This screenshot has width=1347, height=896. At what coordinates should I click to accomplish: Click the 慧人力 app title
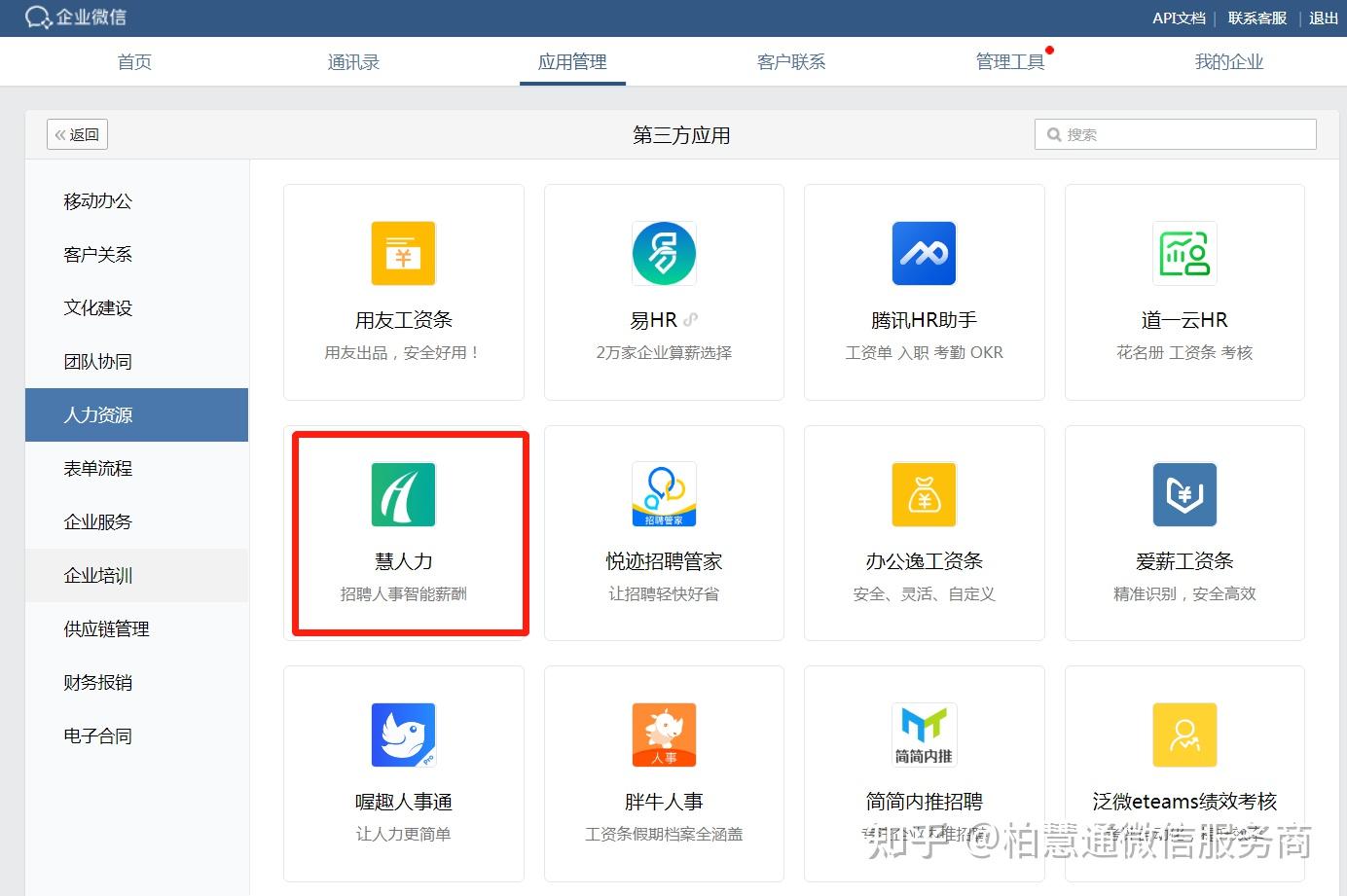pos(403,561)
